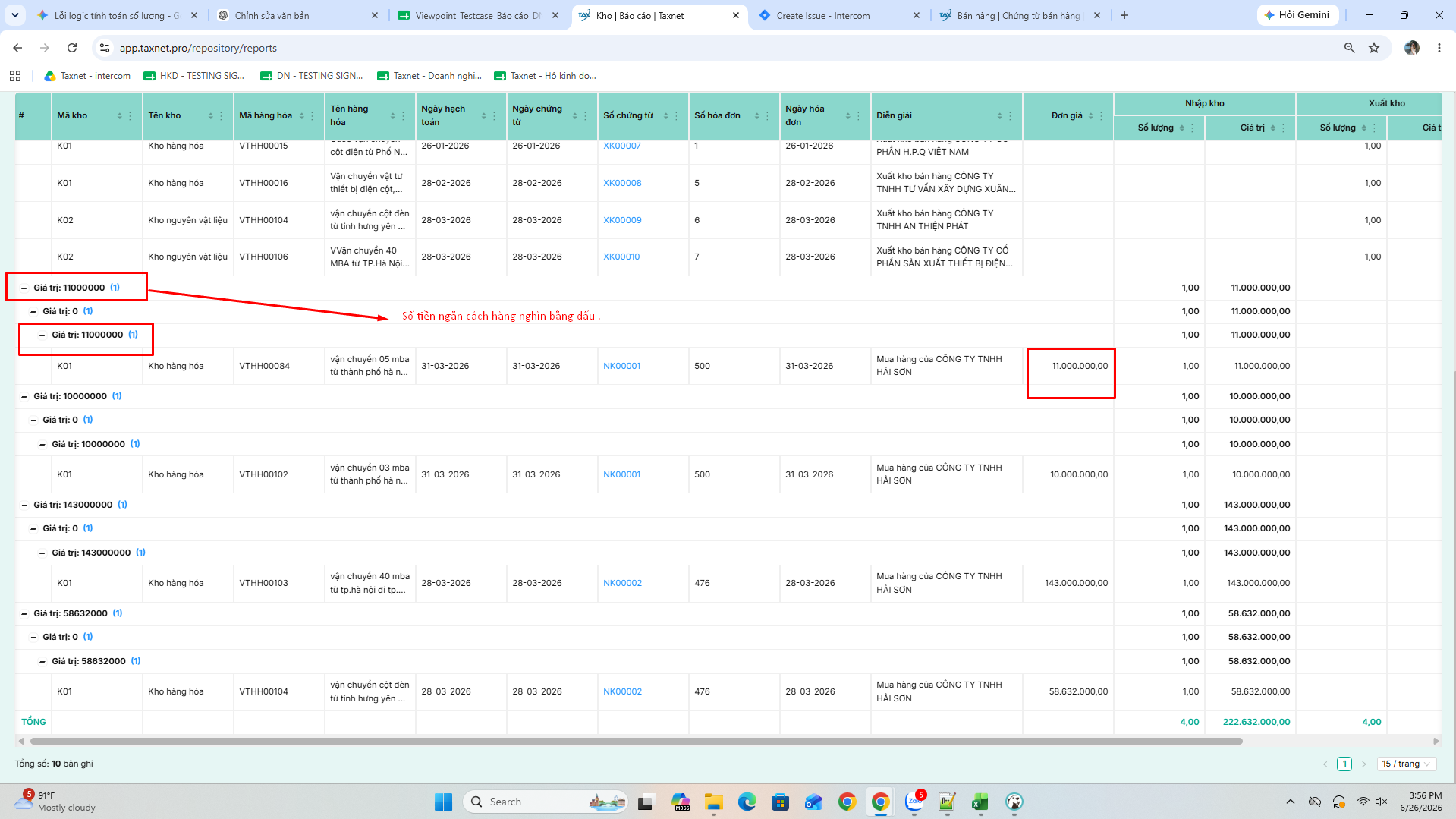Open Tên kho column options menu
The width and height of the screenshot is (1456, 819).
221,116
